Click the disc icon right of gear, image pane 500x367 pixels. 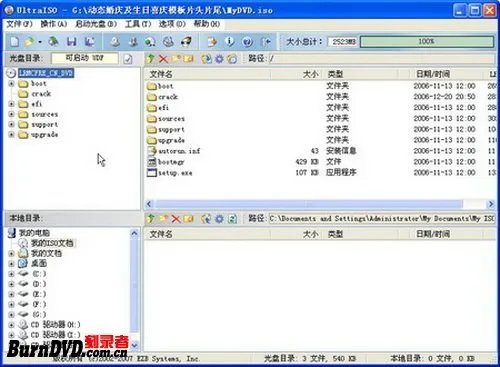[232, 59]
